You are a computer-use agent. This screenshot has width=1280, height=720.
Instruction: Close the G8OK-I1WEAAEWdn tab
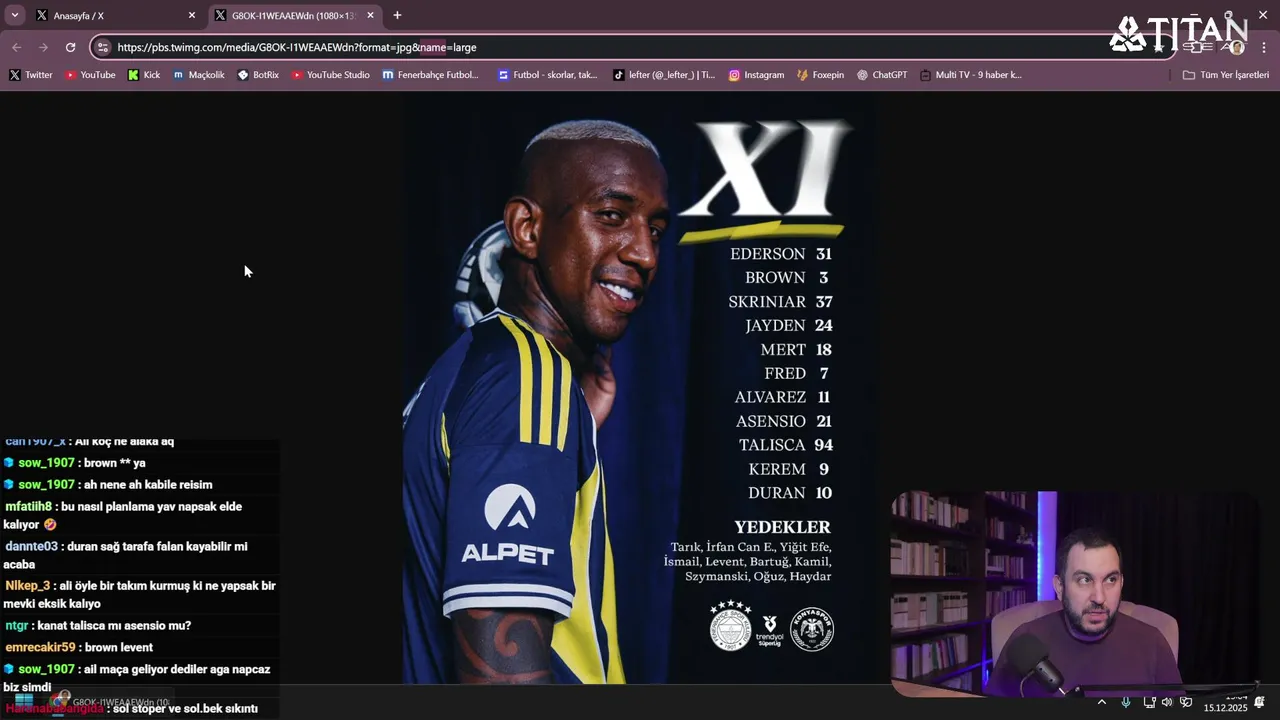tap(370, 16)
